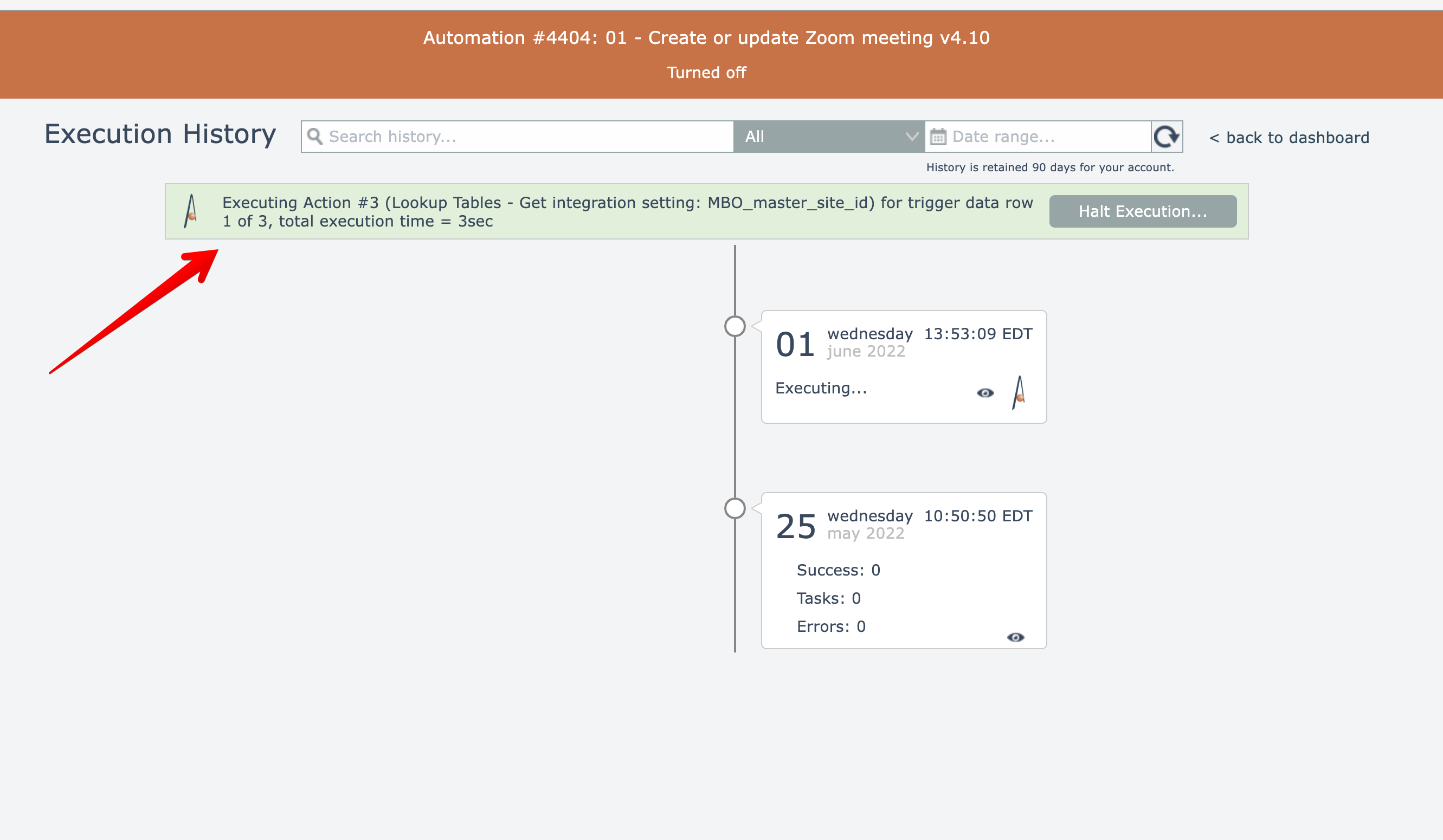View details via eye icon on June 01
Image resolution: width=1443 pixels, height=840 pixels.
985,393
